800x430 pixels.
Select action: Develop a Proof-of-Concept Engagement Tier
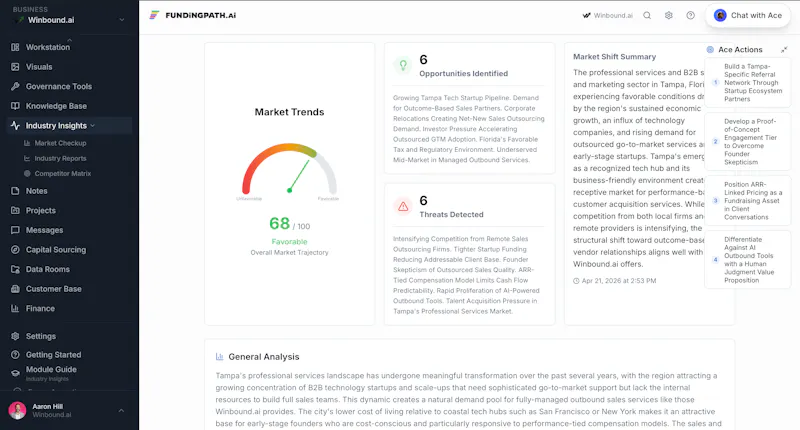pyautogui.click(x=748, y=142)
